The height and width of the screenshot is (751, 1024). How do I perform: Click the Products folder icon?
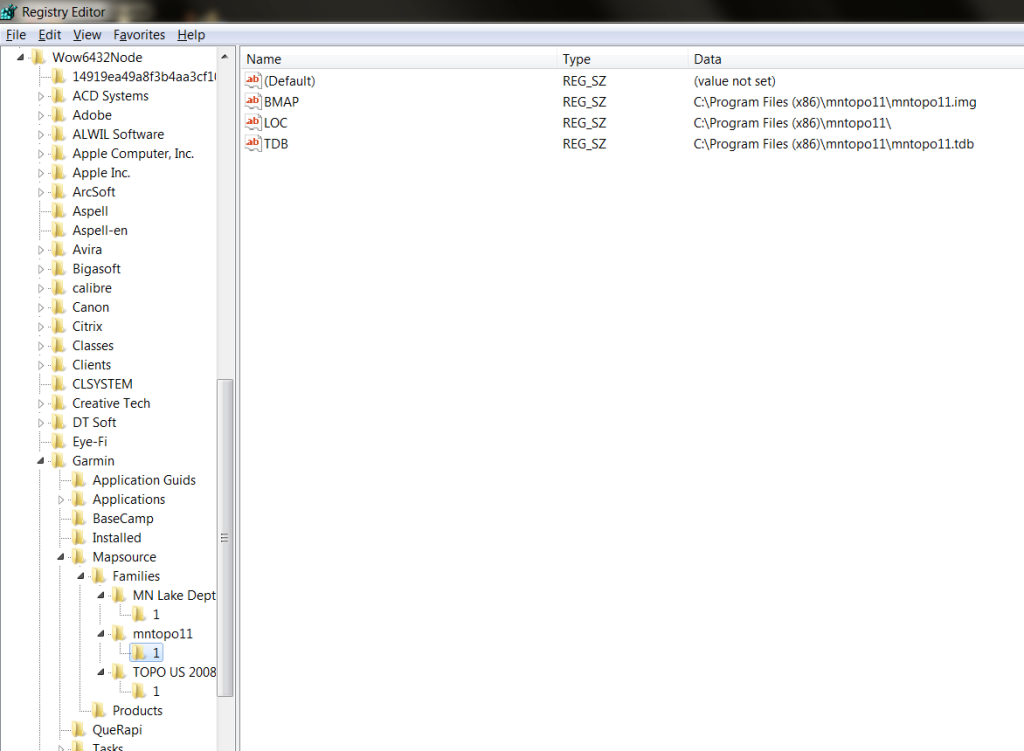[x=99, y=711]
